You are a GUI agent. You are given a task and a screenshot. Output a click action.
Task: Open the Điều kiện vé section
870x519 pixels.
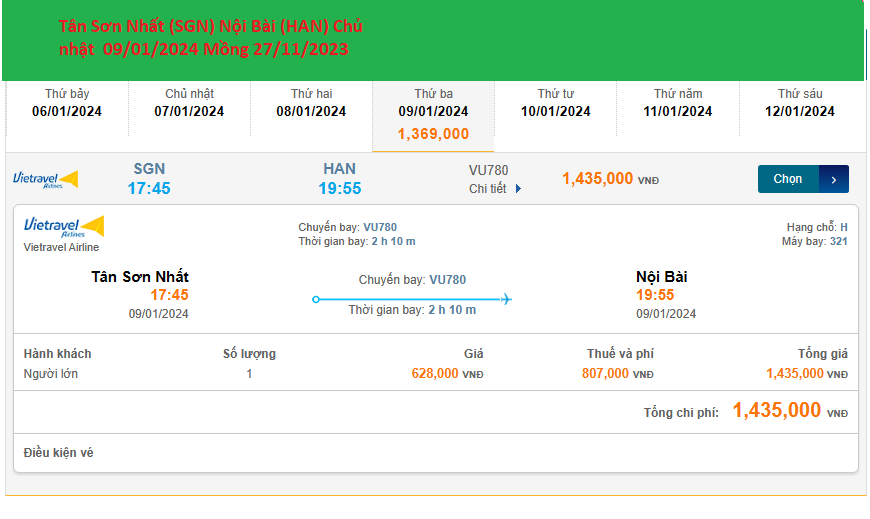click(59, 453)
